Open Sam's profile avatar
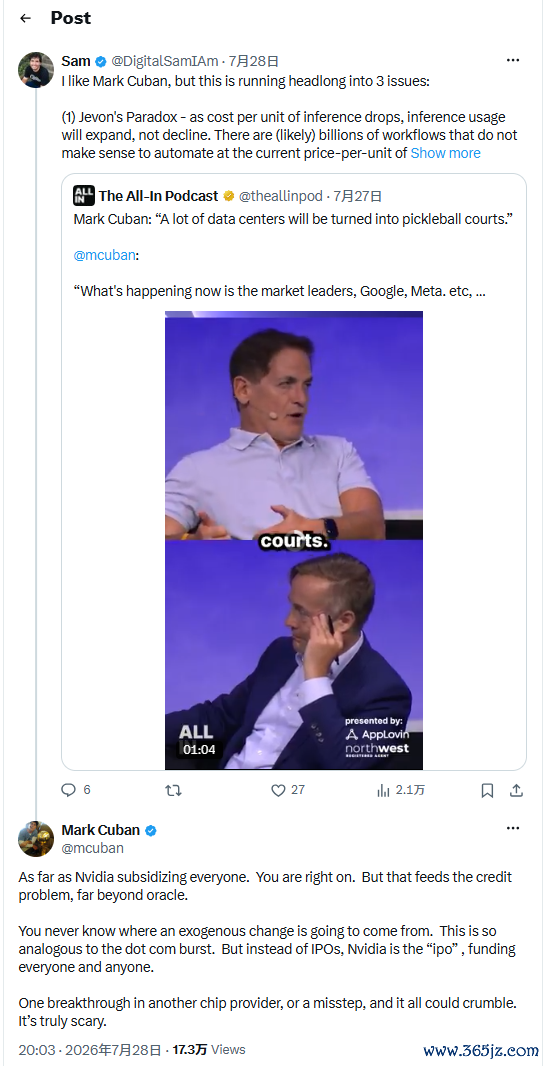Viewport: 546px width, 1066px height. pos(36,70)
